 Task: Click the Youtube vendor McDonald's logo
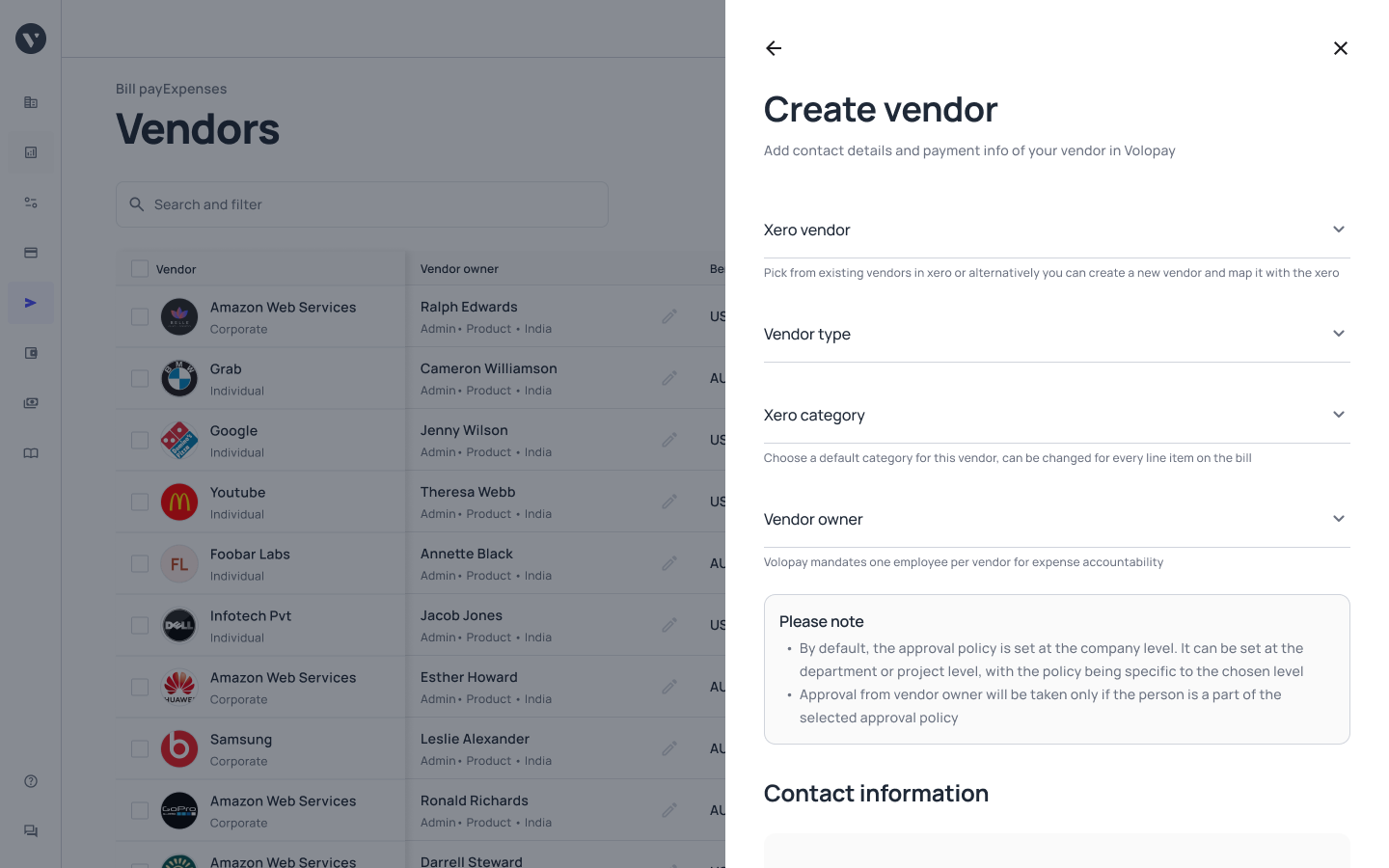(x=179, y=502)
